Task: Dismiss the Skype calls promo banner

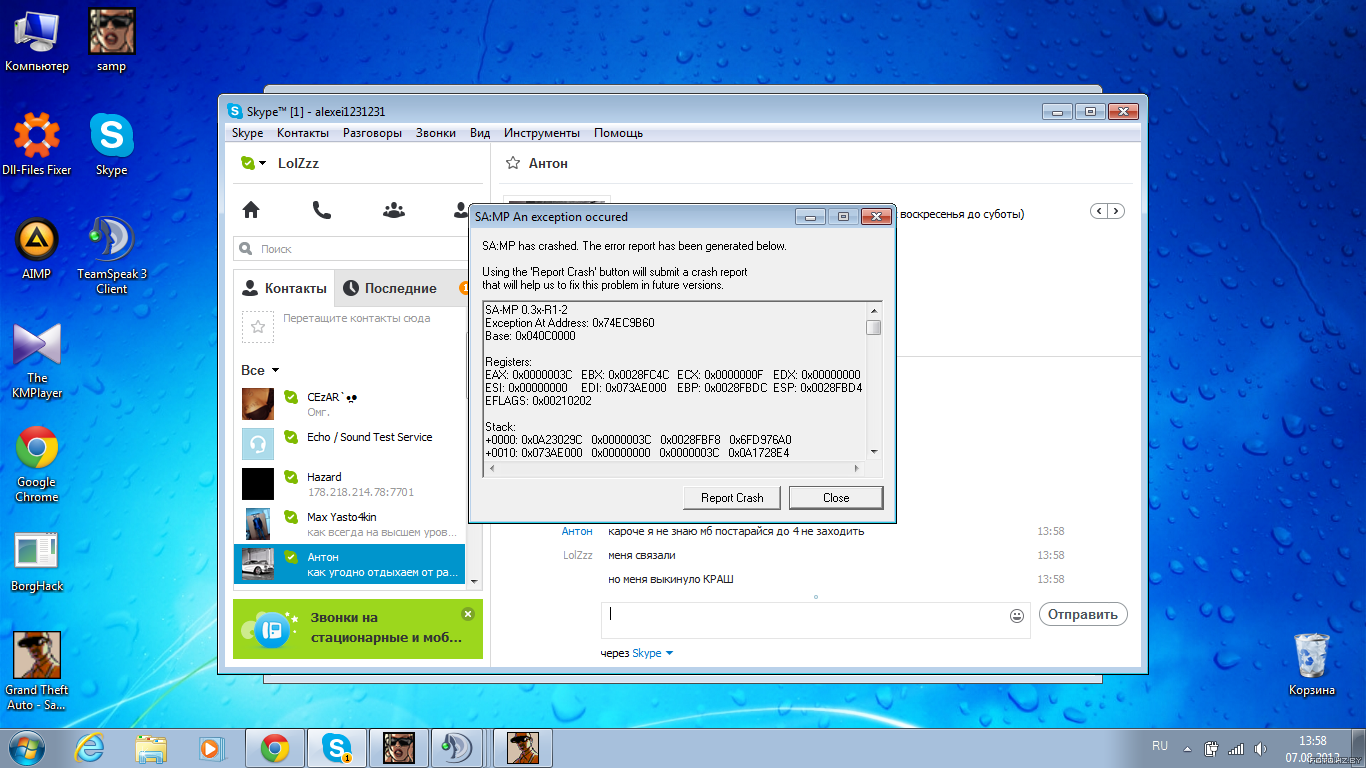Action: click(468, 613)
